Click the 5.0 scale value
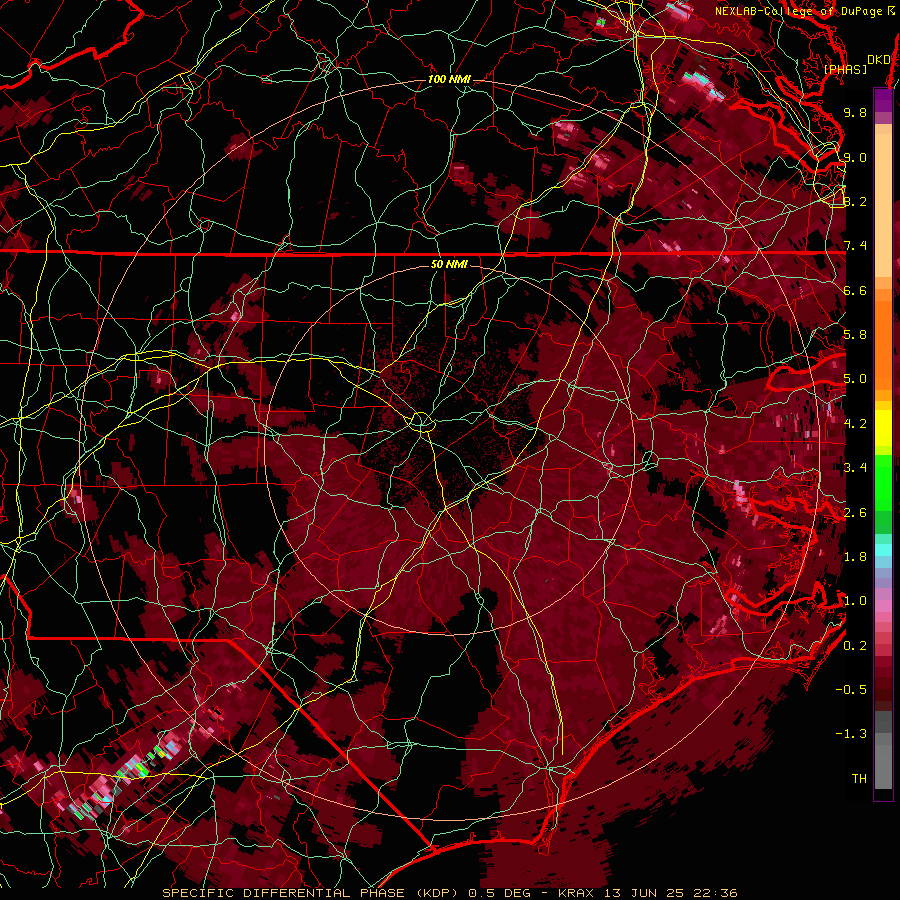900x900 pixels. pyautogui.click(x=855, y=379)
